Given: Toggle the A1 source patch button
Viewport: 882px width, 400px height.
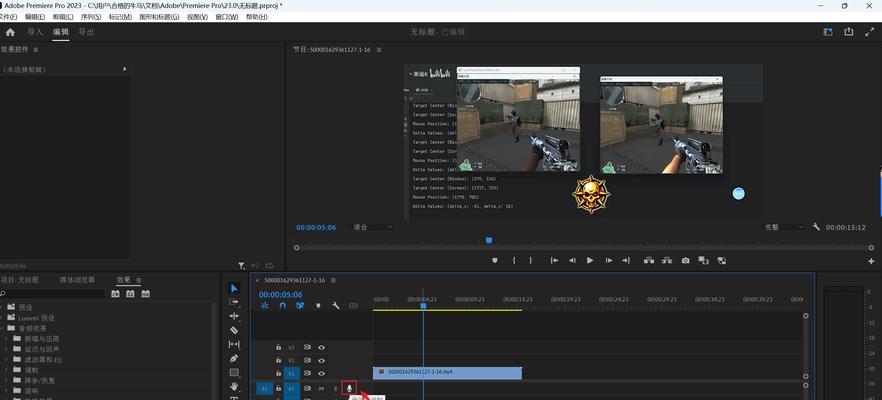Looking at the screenshot, I should (x=264, y=388).
